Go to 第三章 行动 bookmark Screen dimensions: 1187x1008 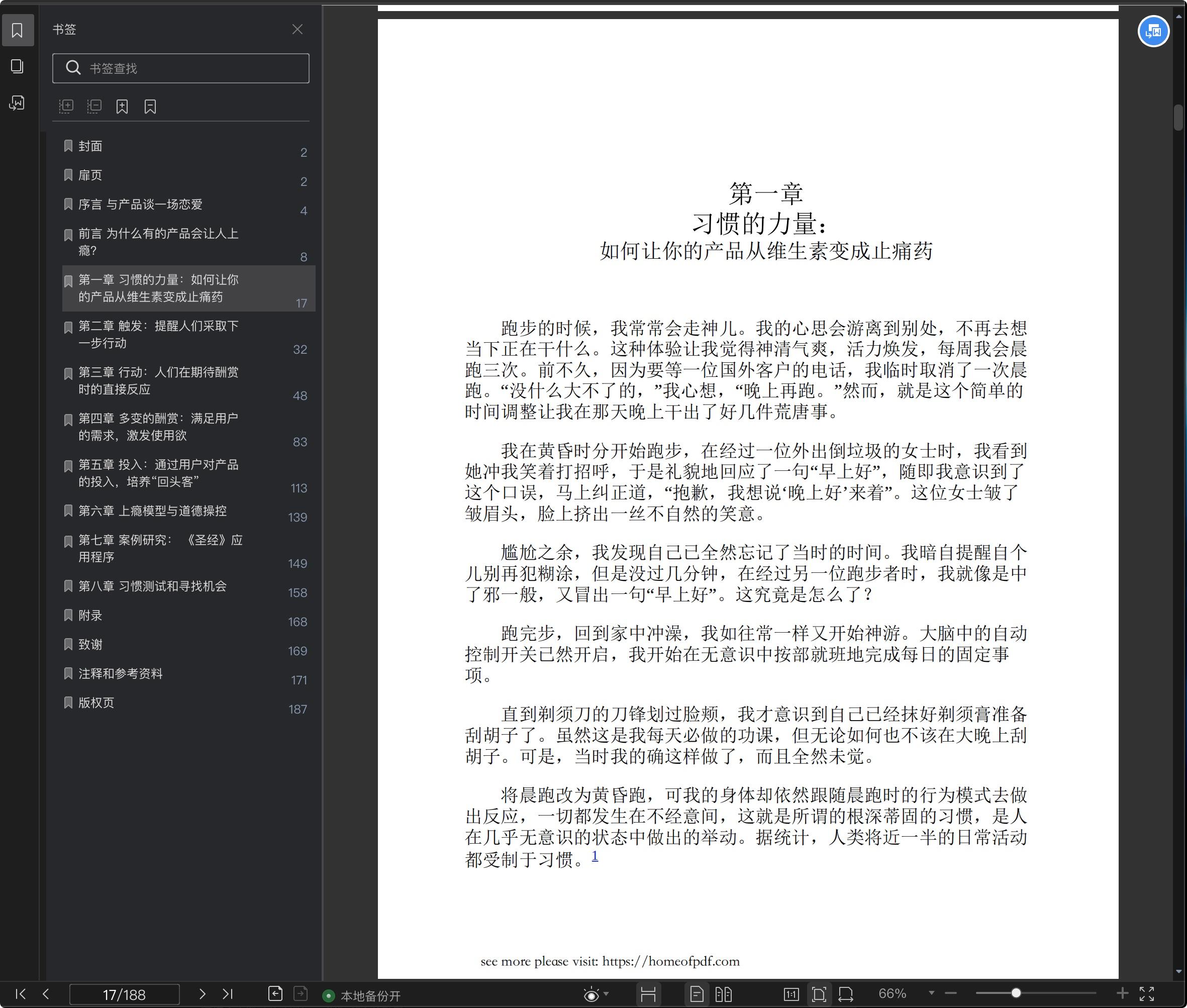(188, 380)
